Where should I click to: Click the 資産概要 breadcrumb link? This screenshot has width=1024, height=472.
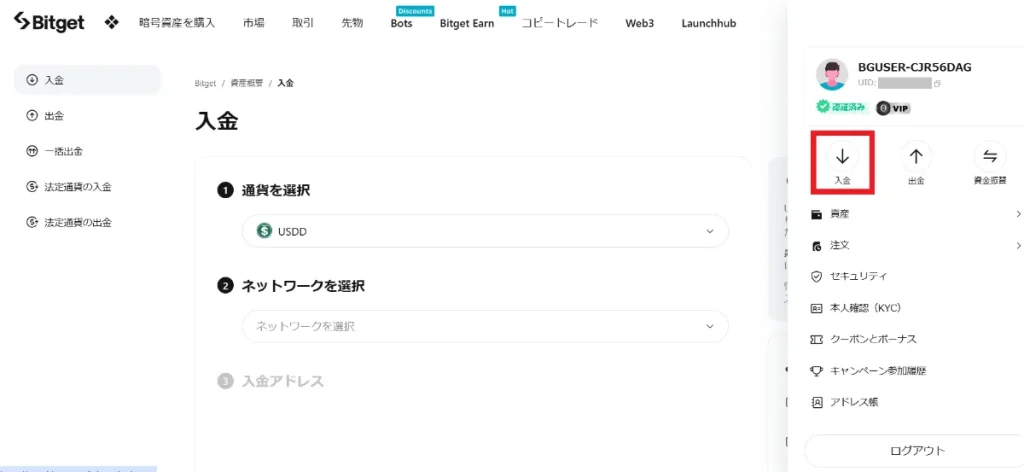(247, 84)
